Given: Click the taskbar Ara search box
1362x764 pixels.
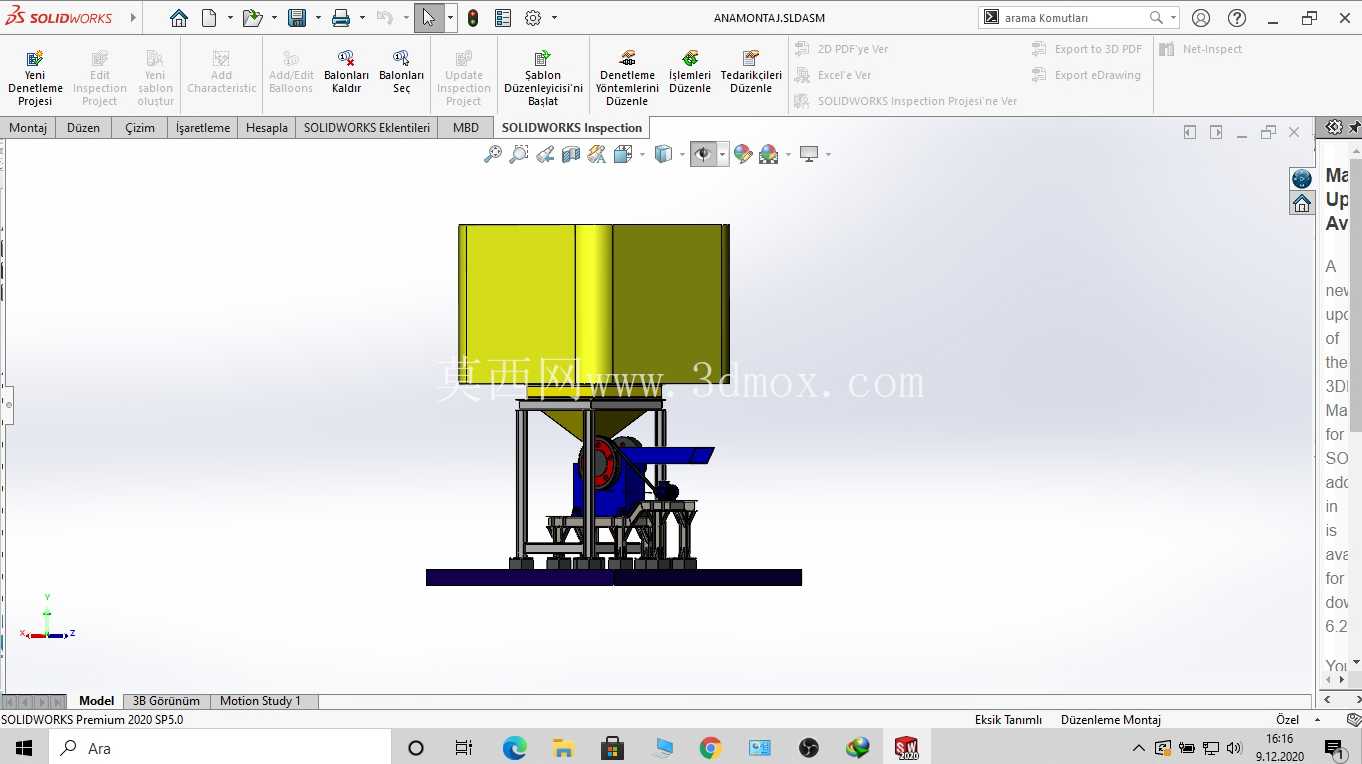Looking at the screenshot, I should [x=220, y=748].
